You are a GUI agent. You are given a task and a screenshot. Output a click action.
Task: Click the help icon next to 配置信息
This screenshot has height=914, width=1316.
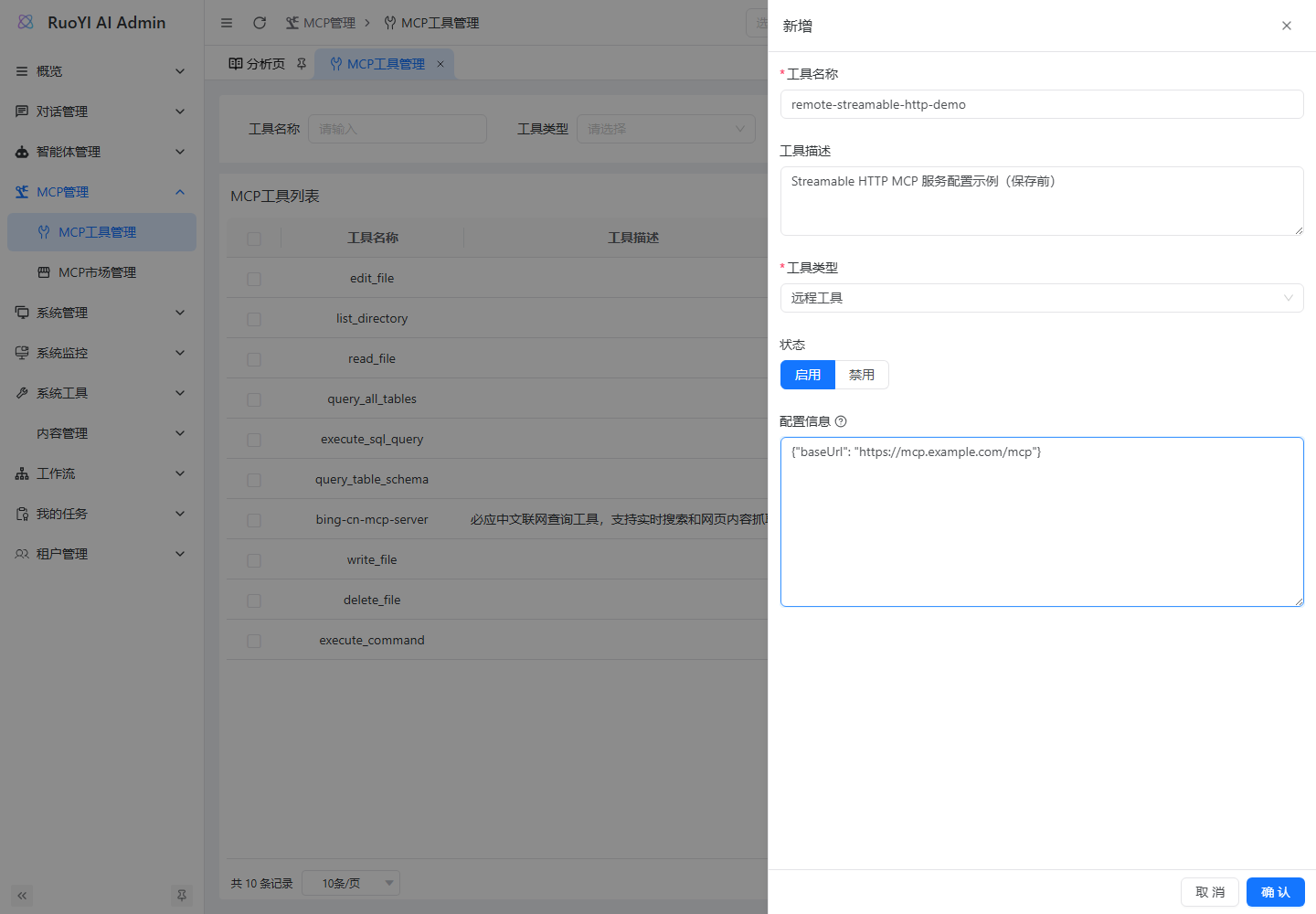click(841, 421)
